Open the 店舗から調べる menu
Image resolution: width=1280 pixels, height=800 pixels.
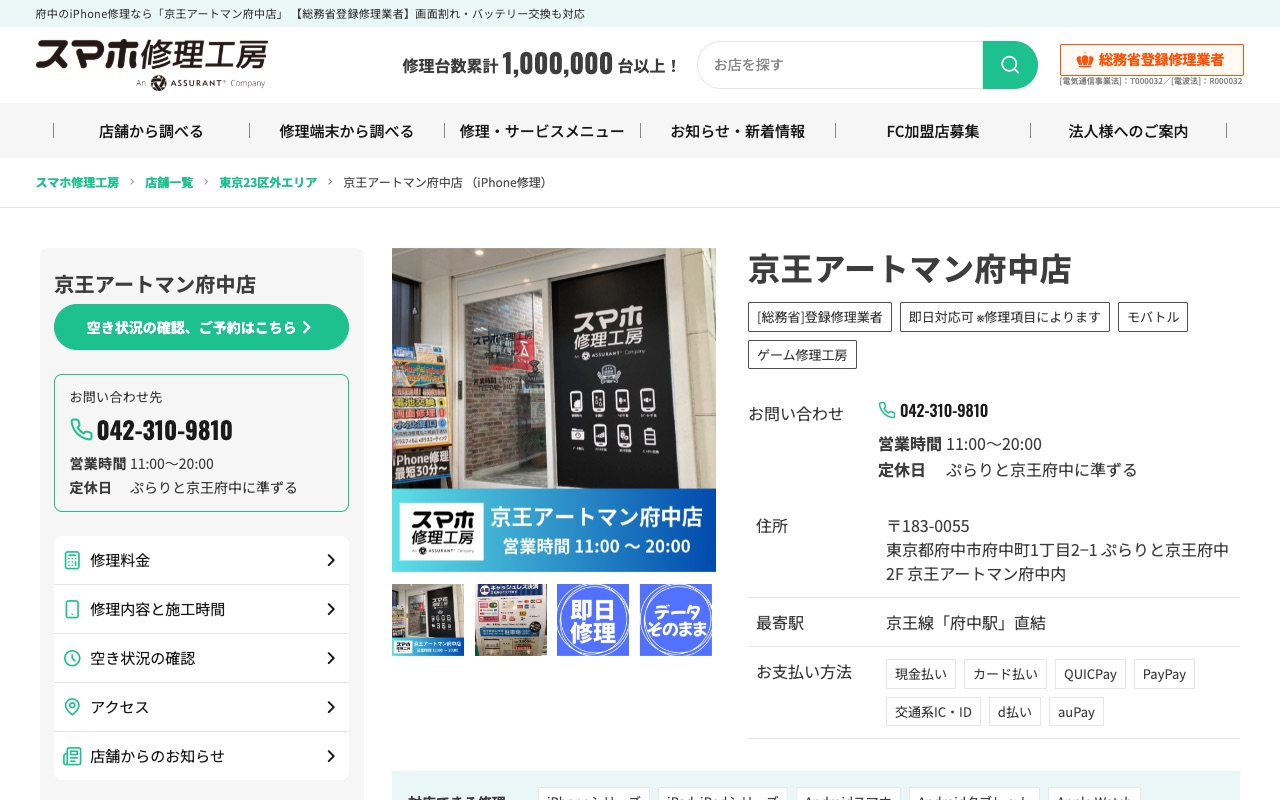151,131
